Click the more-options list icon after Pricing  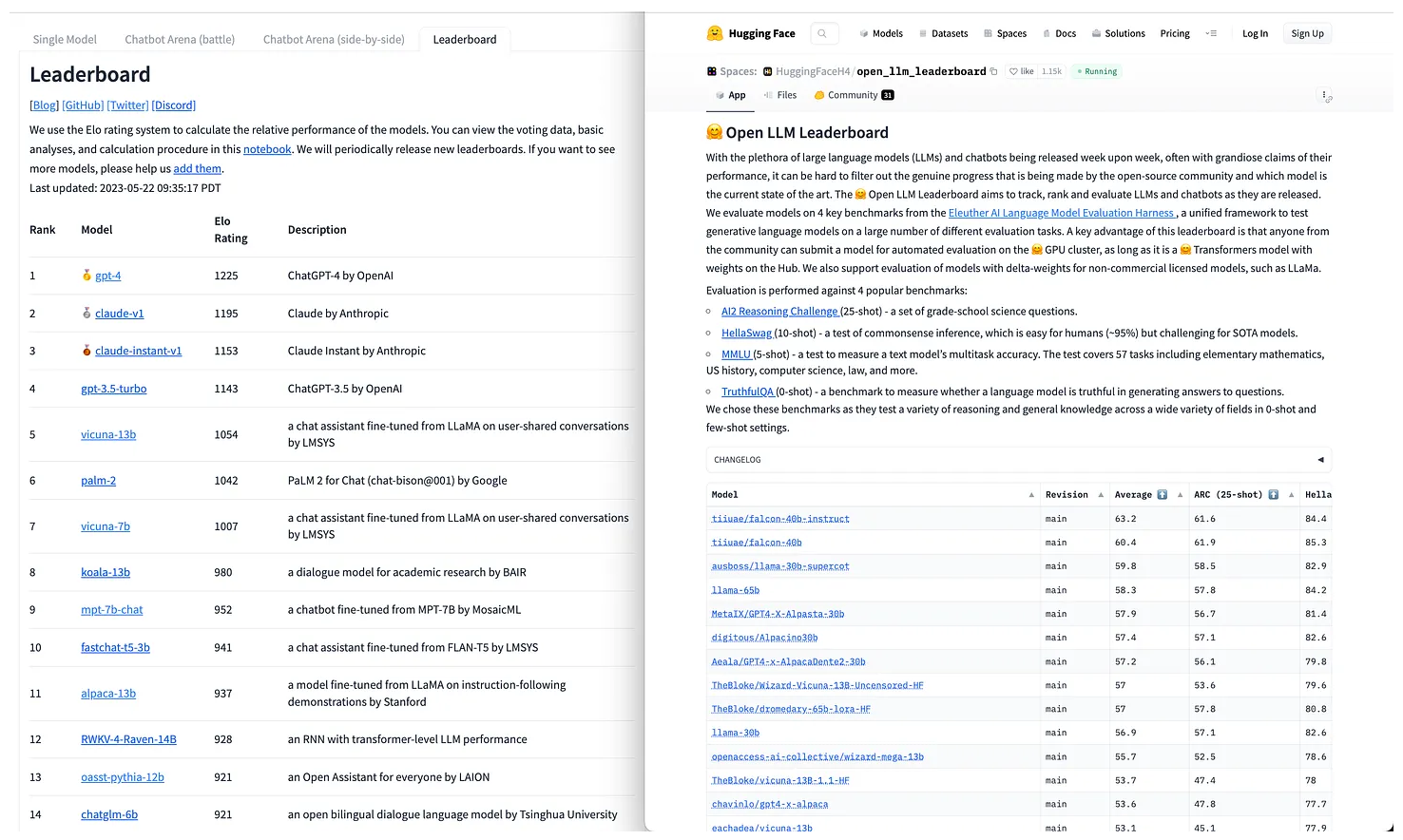pyautogui.click(x=1210, y=33)
